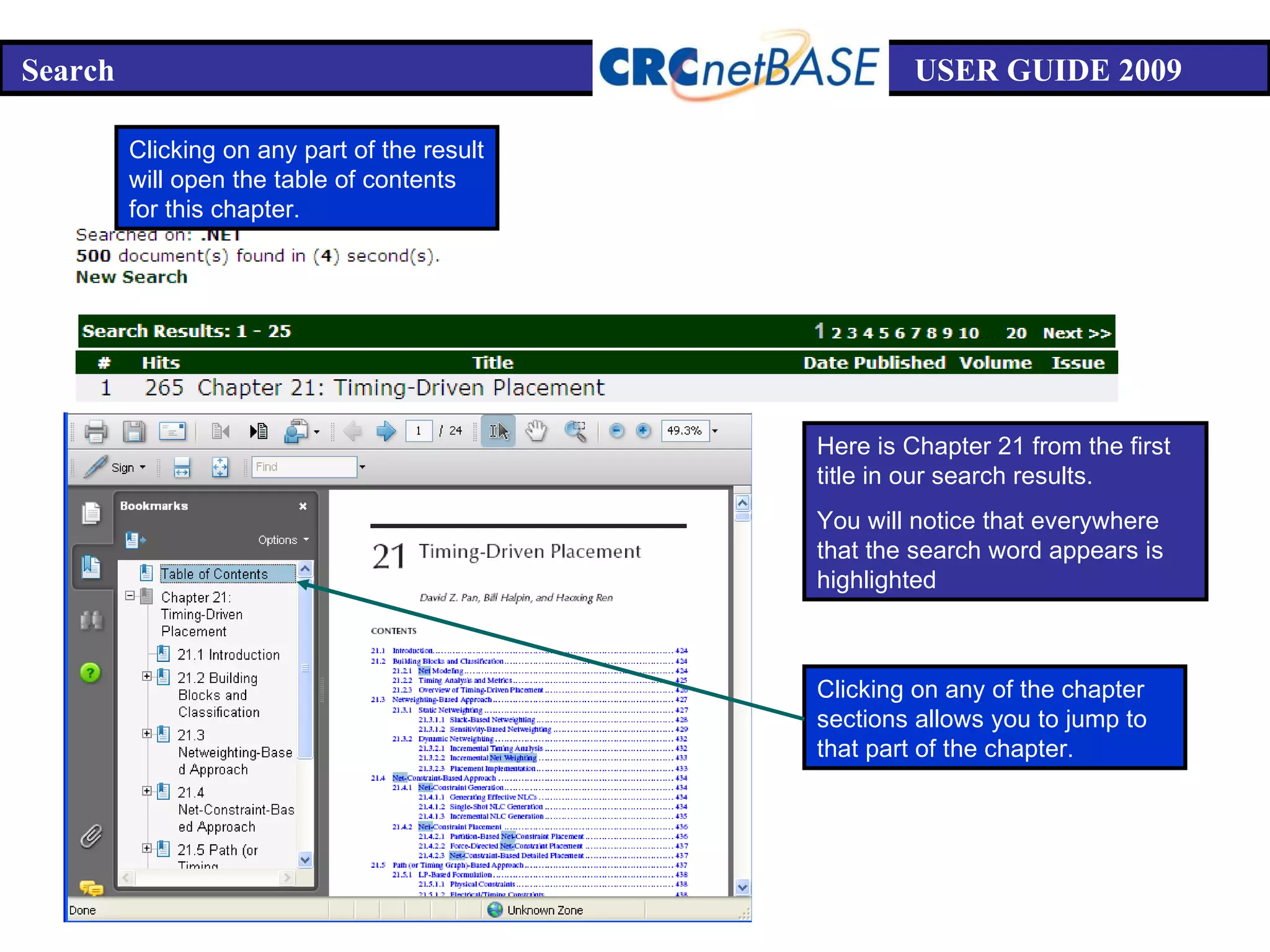Screen dimensions: 1270x952
Task: Select the Hand pan tool
Action: tap(536, 431)
